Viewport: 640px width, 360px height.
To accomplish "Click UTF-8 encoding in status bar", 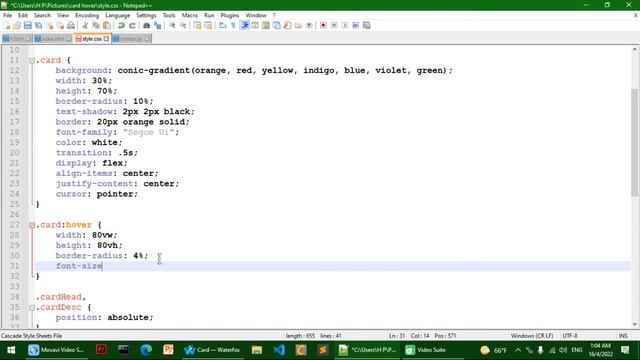I will click(x=570, y=336).
